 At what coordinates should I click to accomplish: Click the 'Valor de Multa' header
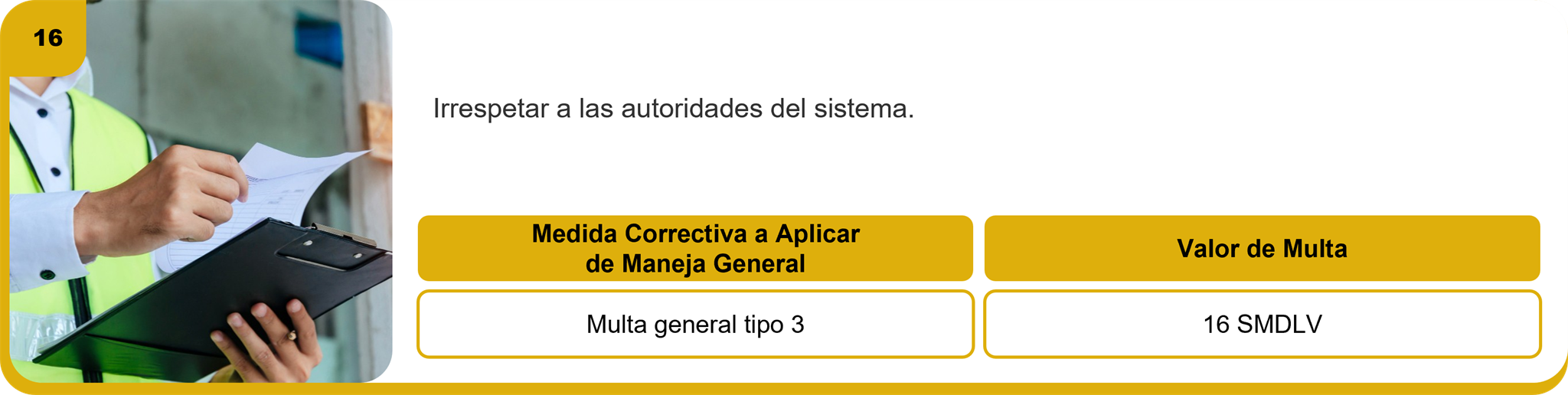(1262, 249)
